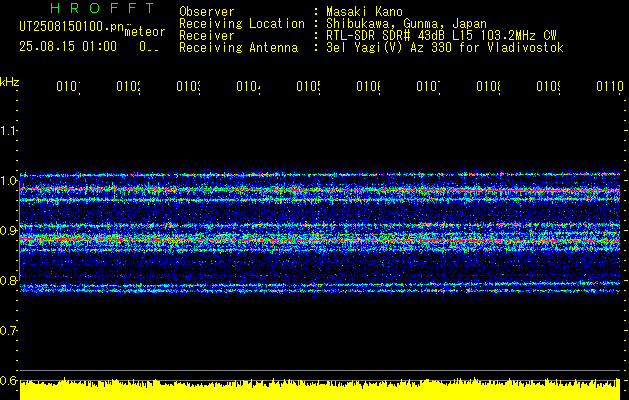Click the 0108 time marker

click(x=489, y=86)
